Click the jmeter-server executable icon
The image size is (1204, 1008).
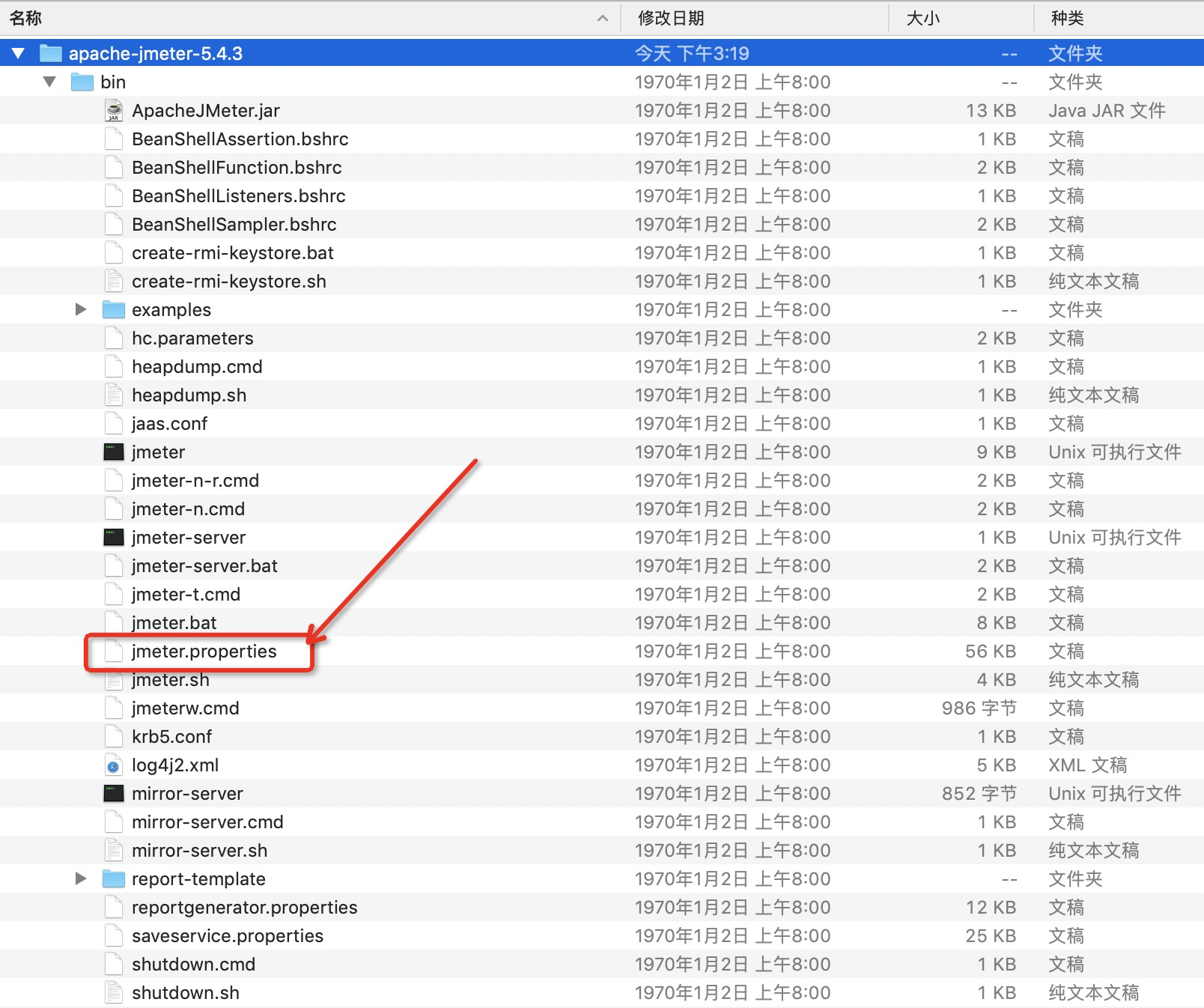(x=114, y=537)
